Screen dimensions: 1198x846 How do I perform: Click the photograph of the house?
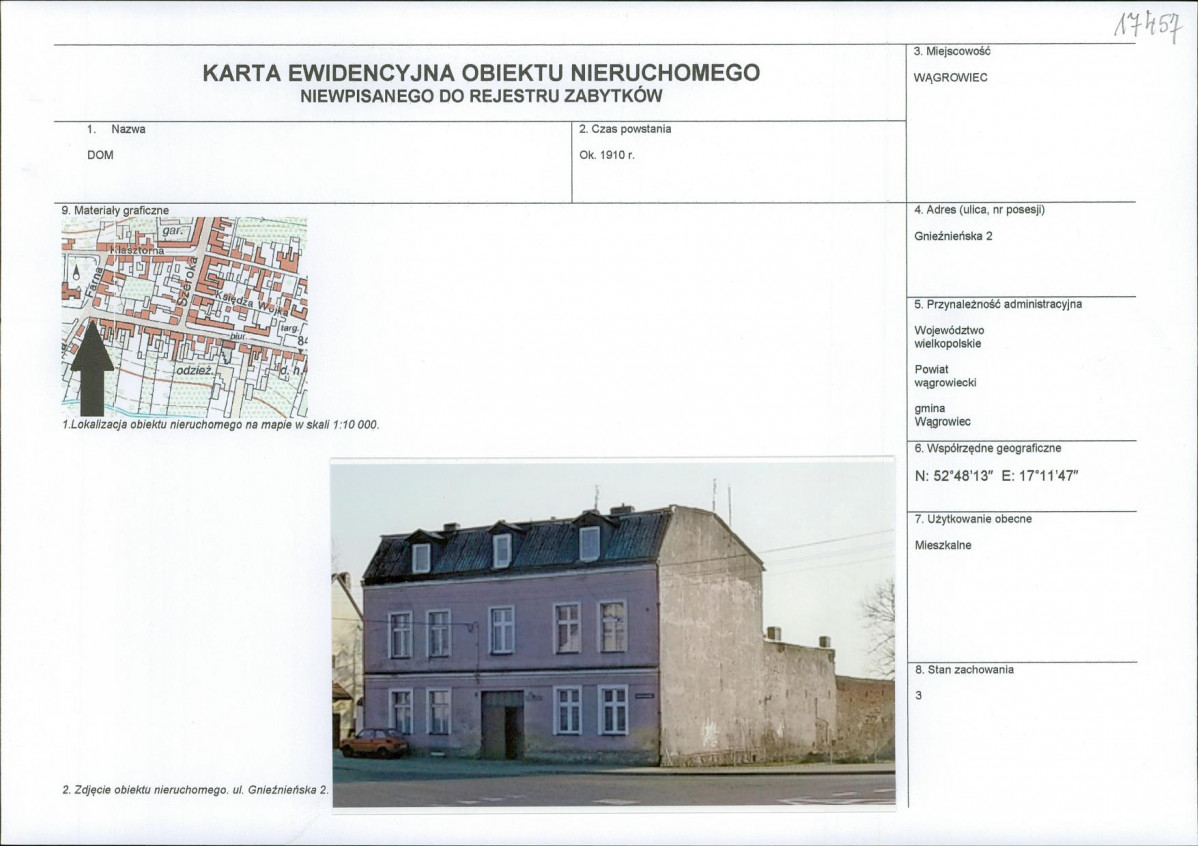click(614, 633)
